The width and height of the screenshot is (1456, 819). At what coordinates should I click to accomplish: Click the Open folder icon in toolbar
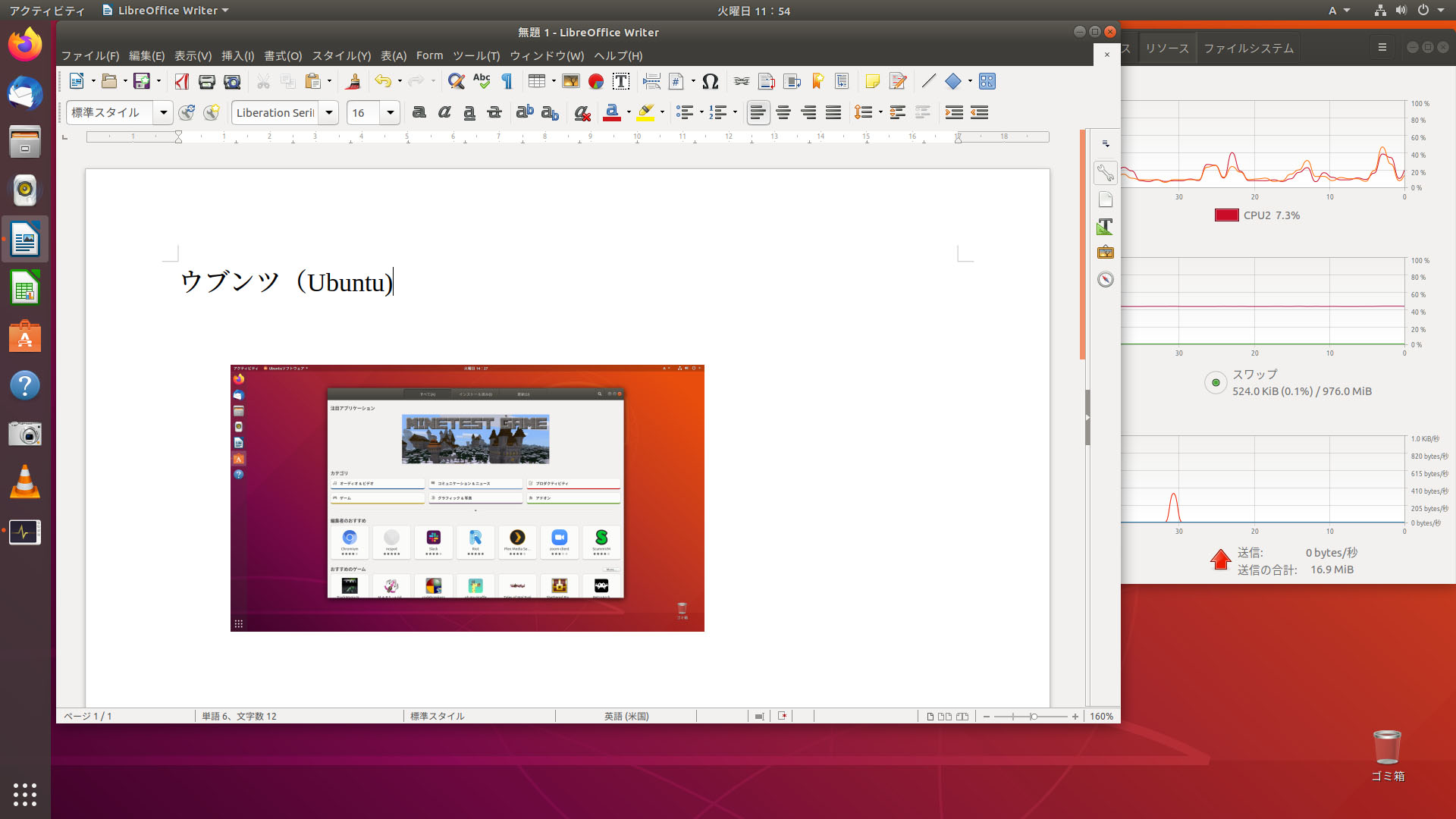point(109,81)
